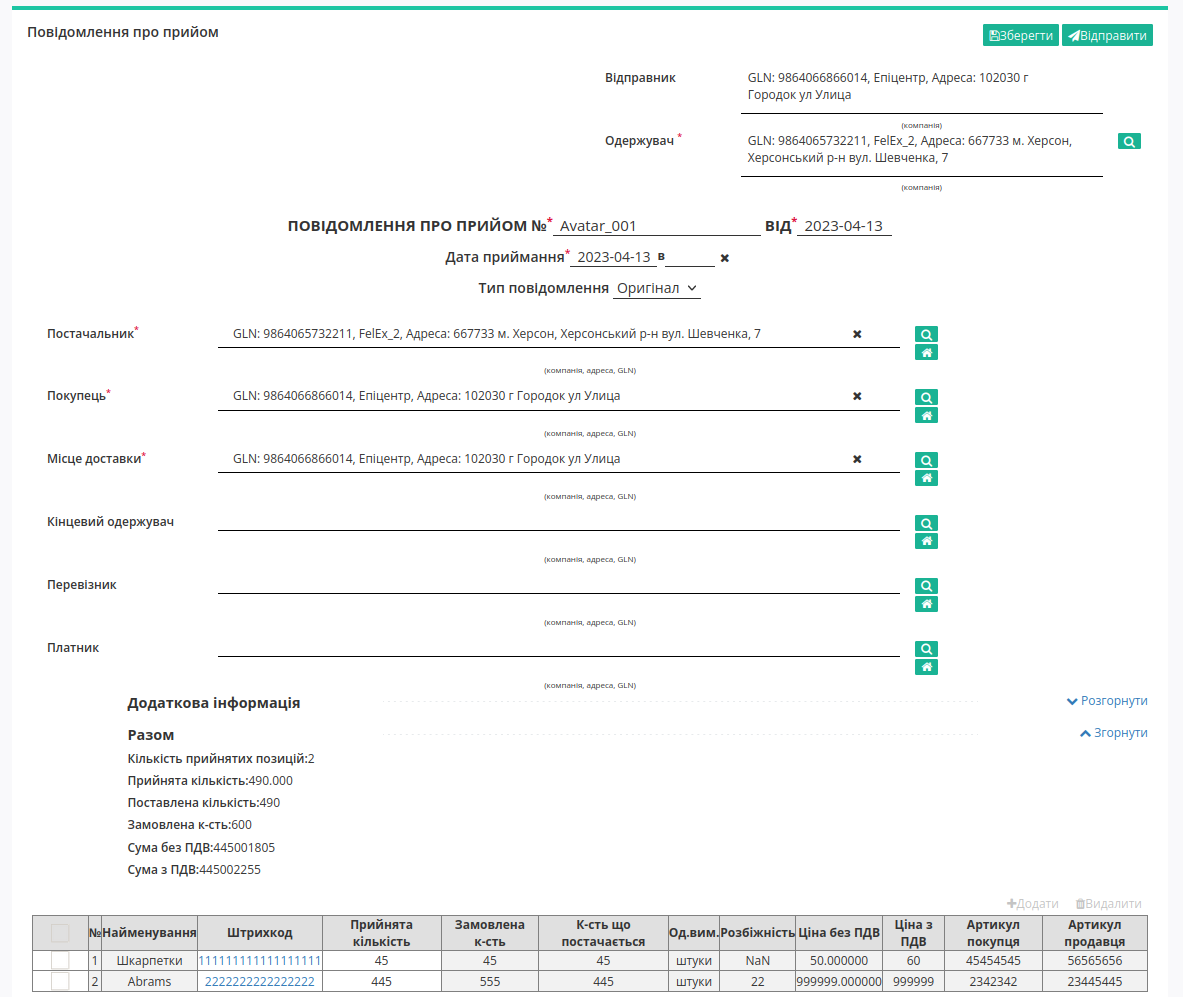Click home icon beside Платник field
This screenshot has height=997, width=1183.
926,667
